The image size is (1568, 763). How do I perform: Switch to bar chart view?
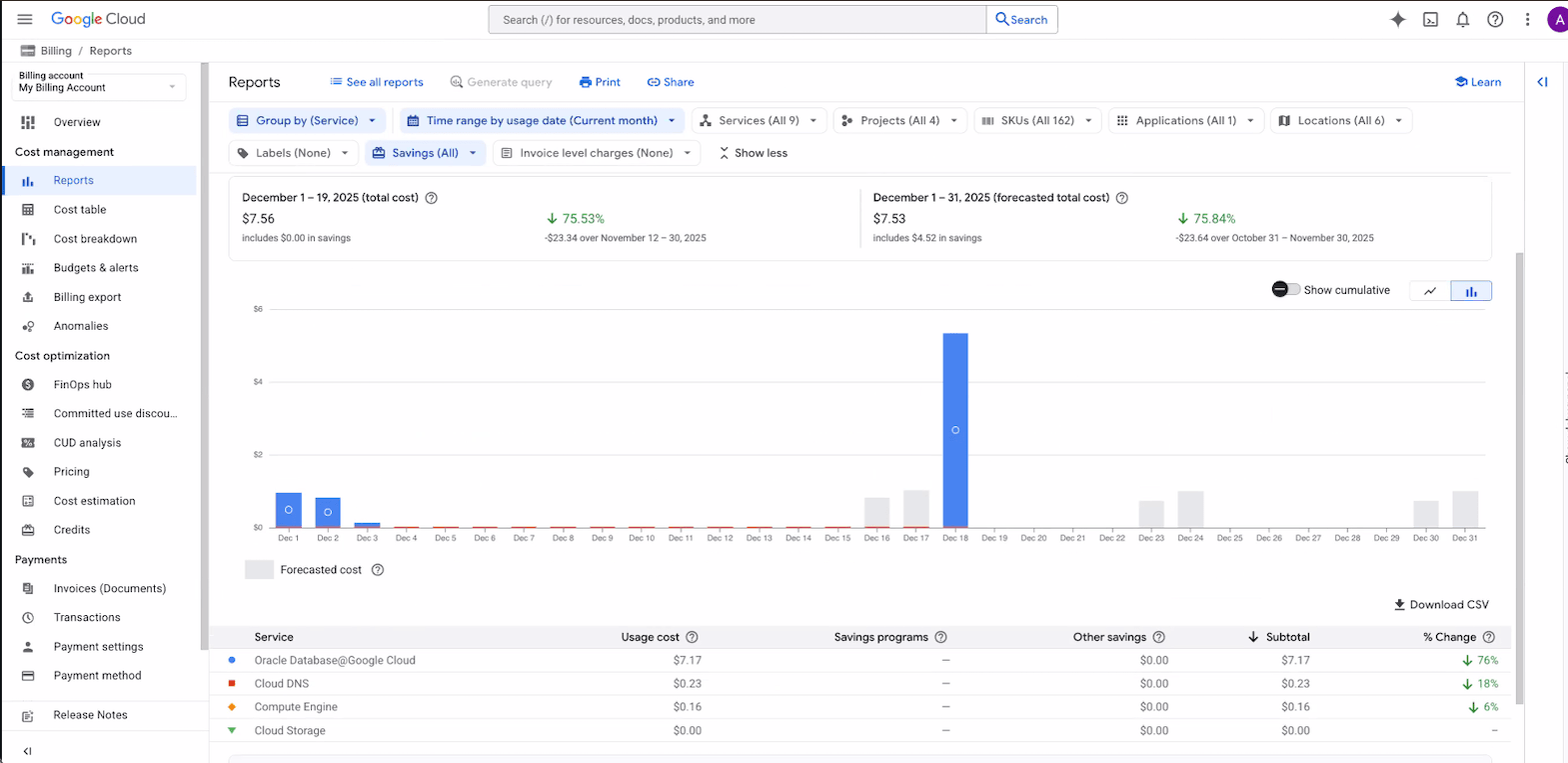click(x=1471, y=291)
